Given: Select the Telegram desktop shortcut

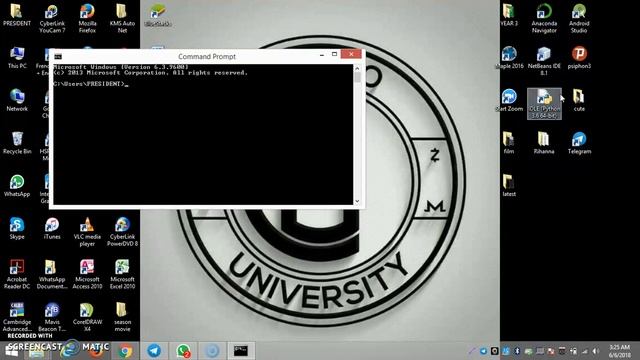Looking at the screenshot, I should click(579, 143).
